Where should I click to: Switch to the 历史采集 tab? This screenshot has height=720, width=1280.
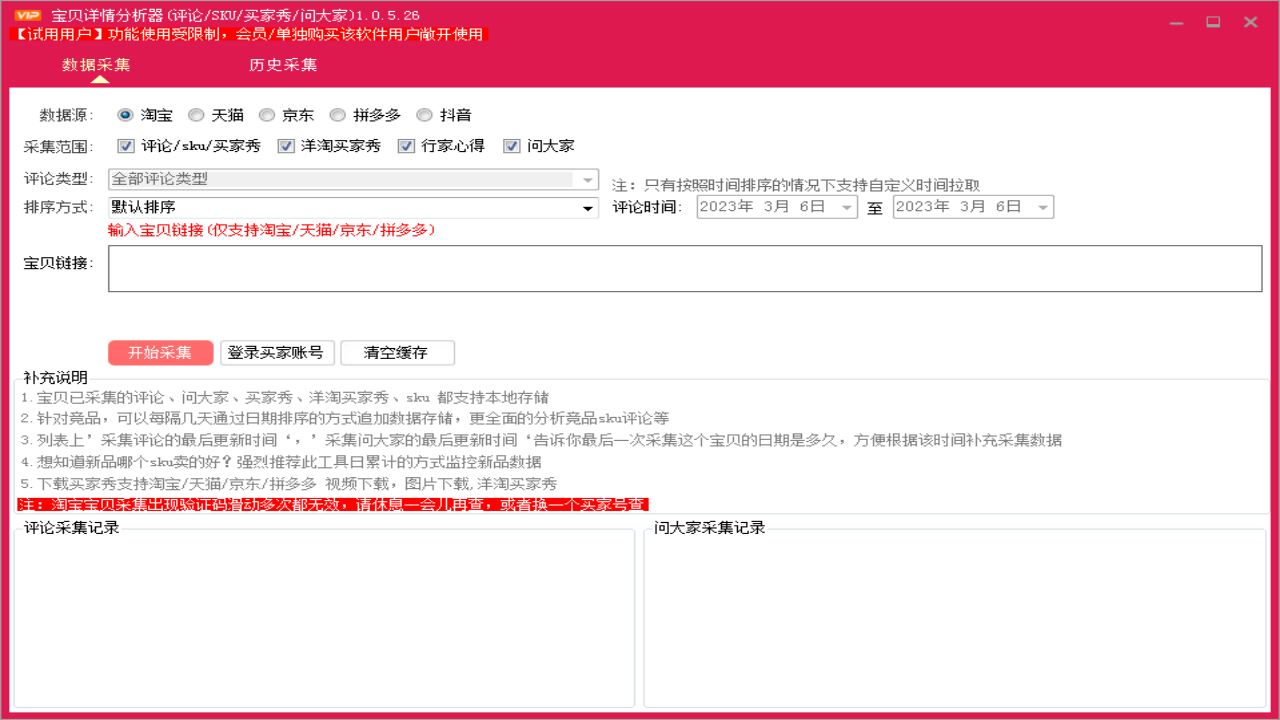(283, 63)
